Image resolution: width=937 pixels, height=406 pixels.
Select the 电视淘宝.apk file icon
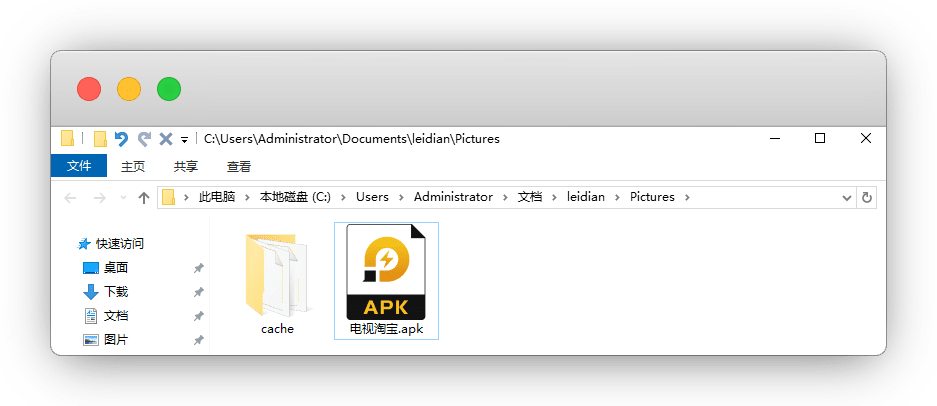(x=386, y=271)
